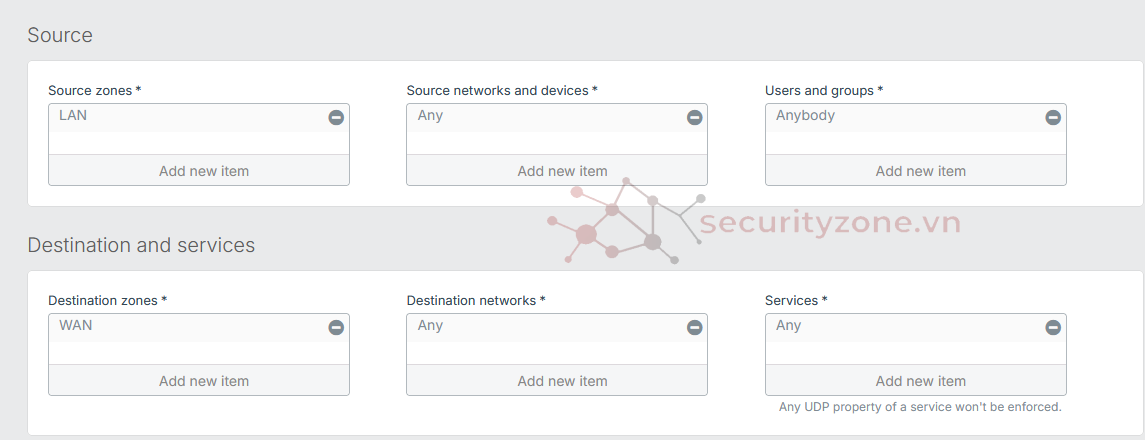This screenshot has width=1145, height=440.
Task: Click the Source section heading
Action: 60,35
